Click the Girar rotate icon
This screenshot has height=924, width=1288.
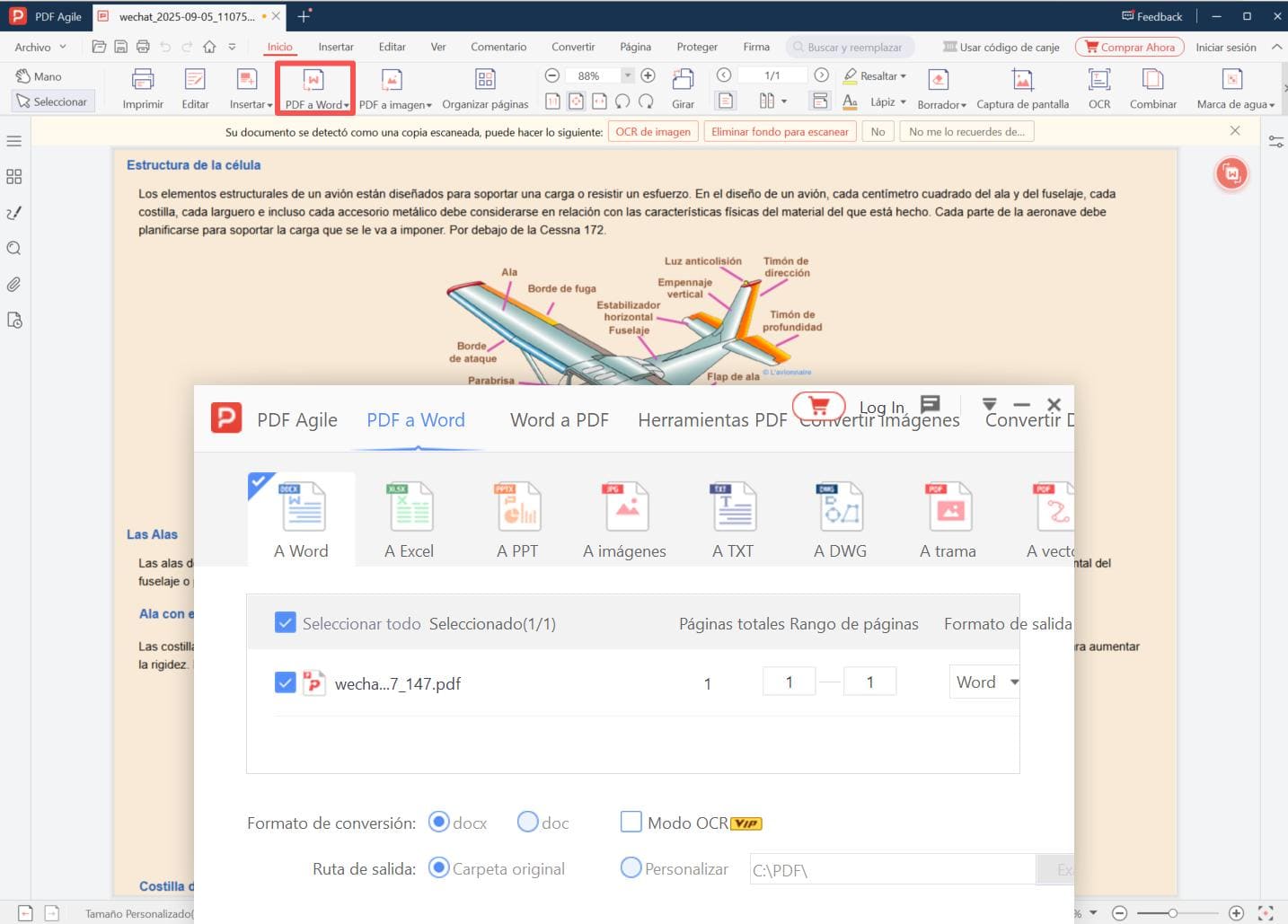click(683, 81)
